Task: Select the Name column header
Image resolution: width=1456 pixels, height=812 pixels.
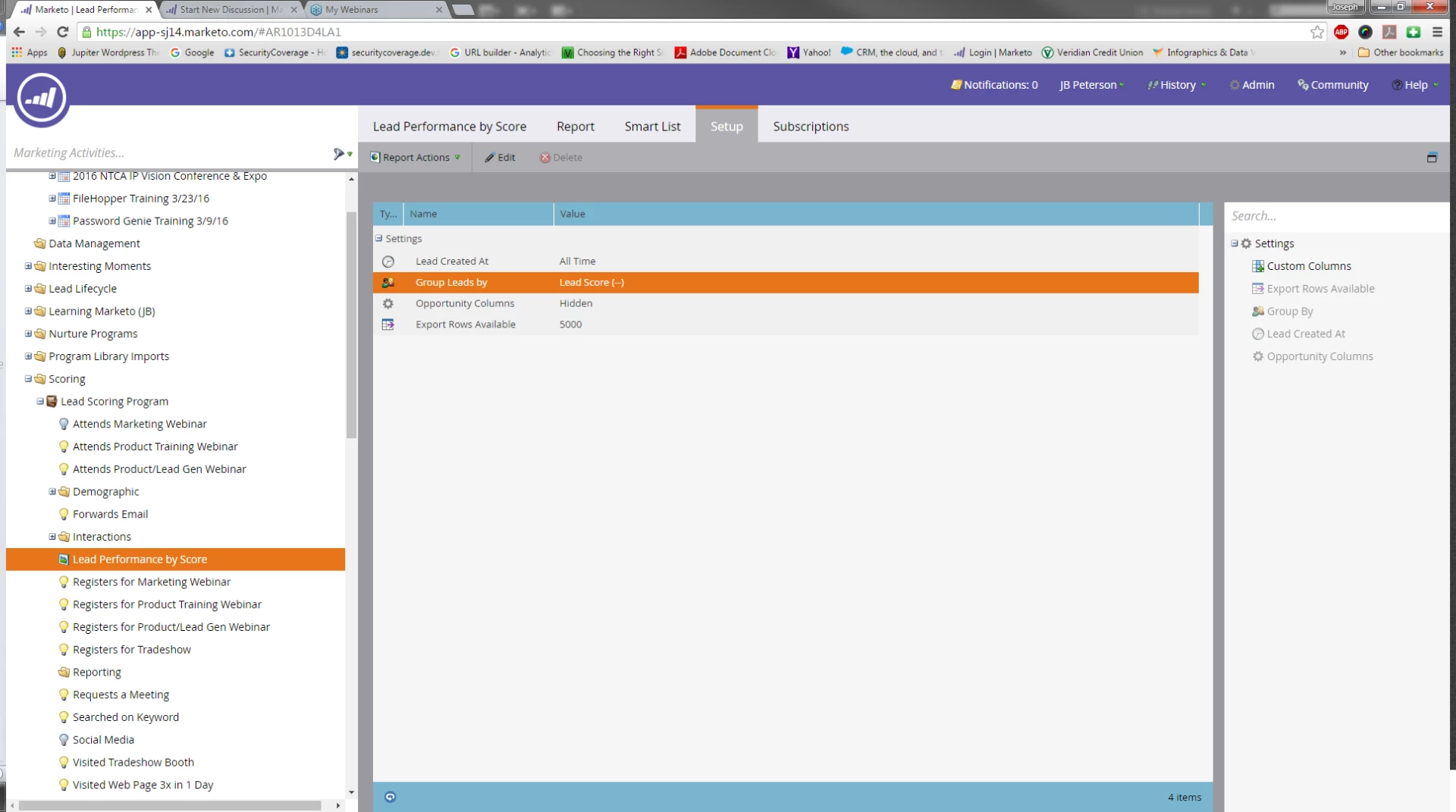Action: pyautogui.click(x=479, y=214)
